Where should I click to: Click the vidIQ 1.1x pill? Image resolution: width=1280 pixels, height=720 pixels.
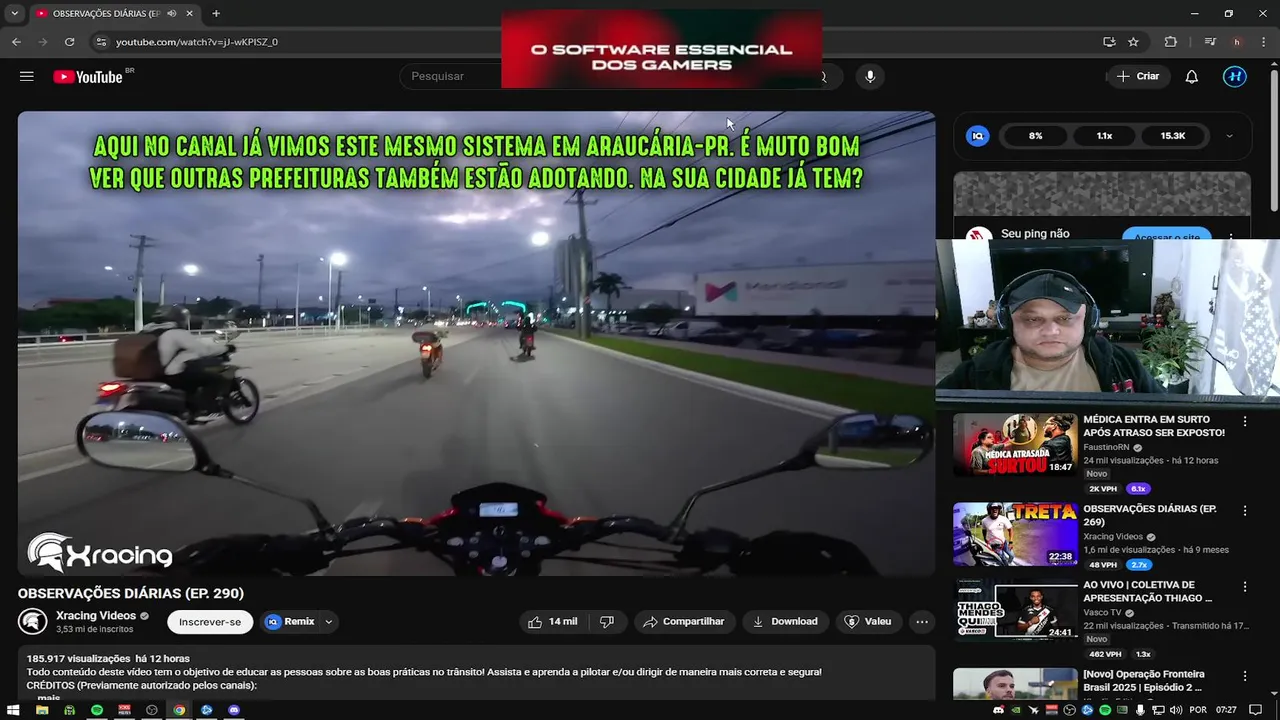pyautogui.click(x=1104, y=136)
